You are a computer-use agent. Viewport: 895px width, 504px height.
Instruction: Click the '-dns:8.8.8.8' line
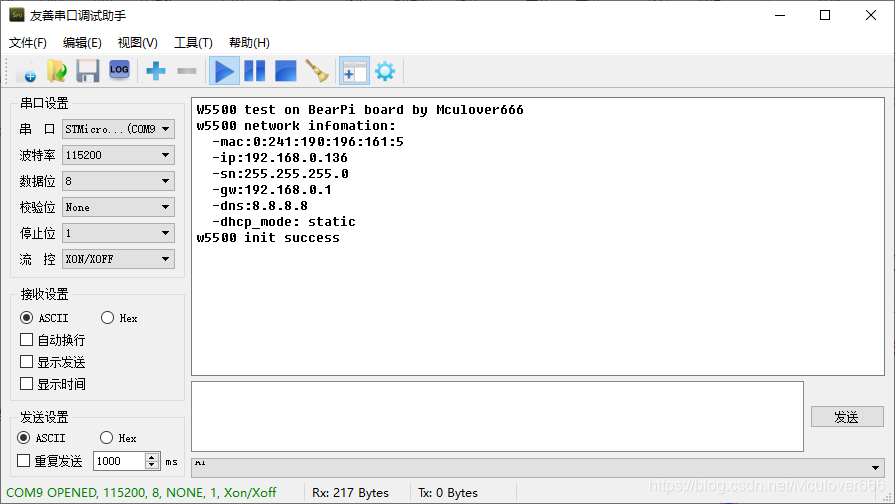point(260,205)
